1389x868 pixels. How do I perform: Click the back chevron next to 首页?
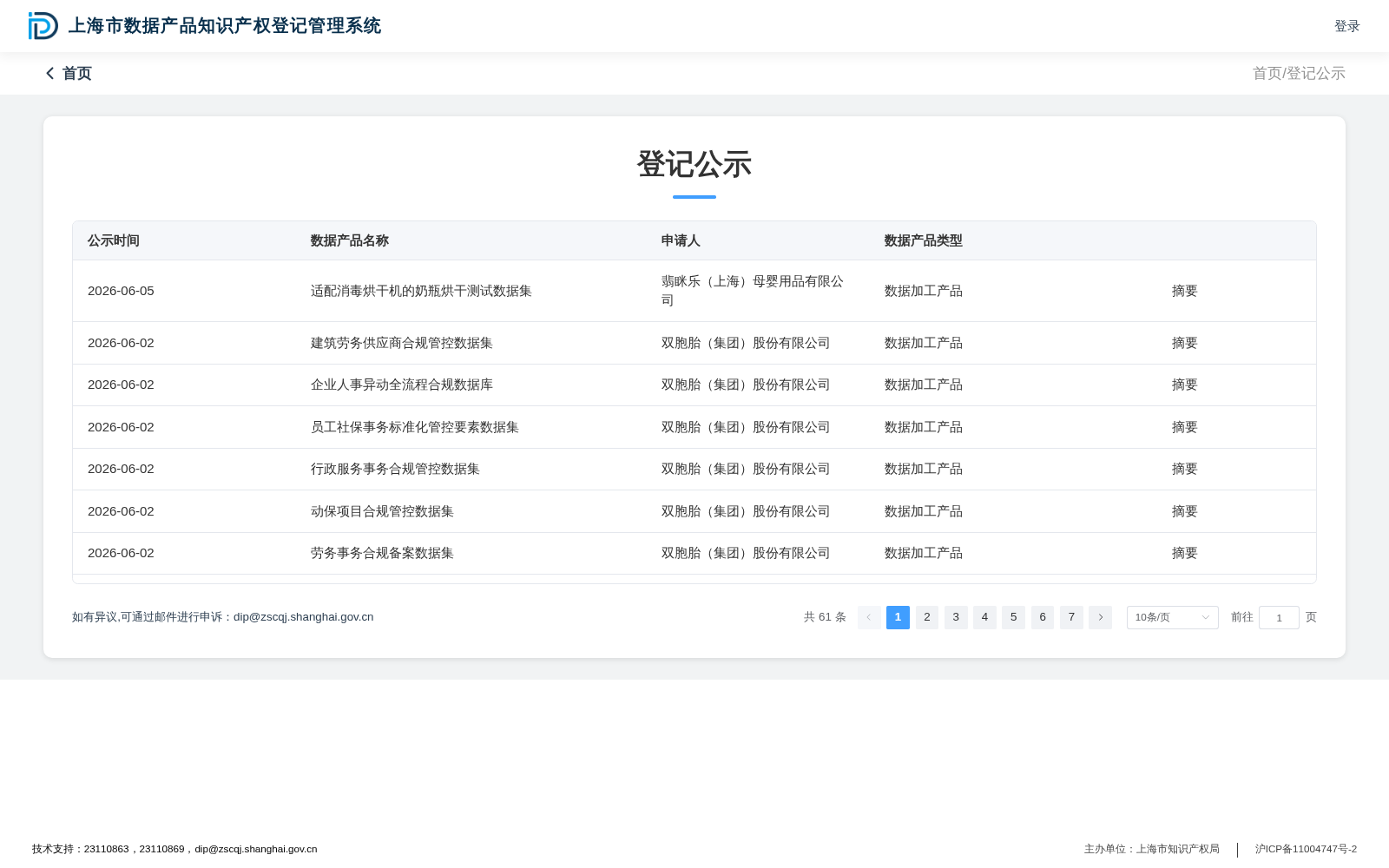(50, 74)
